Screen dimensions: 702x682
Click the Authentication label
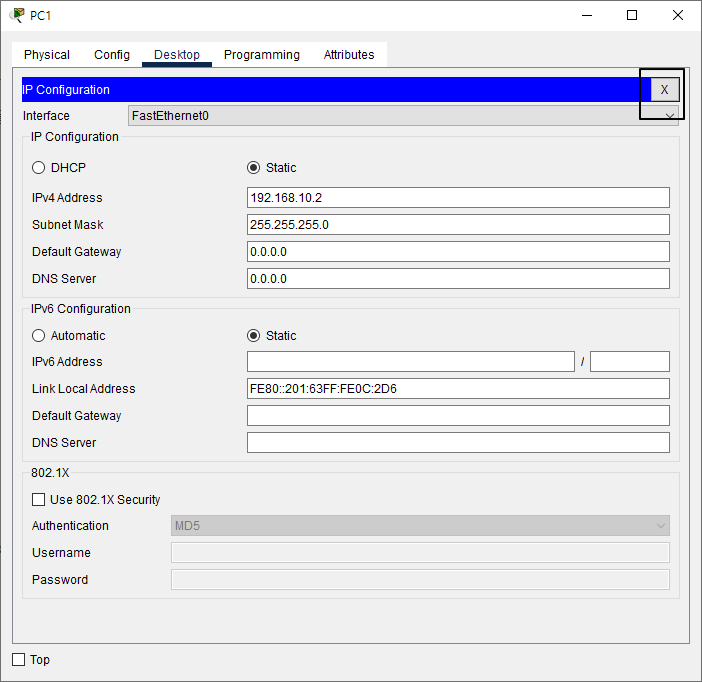(x=70, y=526)
